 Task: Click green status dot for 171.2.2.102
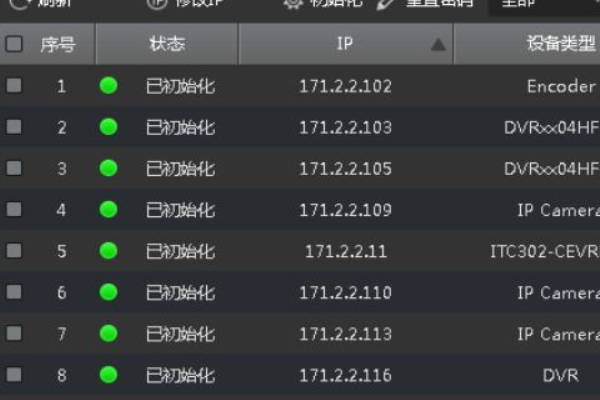(108, 85)
